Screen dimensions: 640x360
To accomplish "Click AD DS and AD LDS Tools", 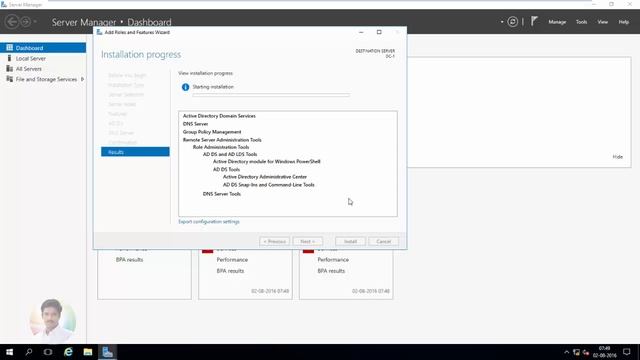I will point(230,154).
